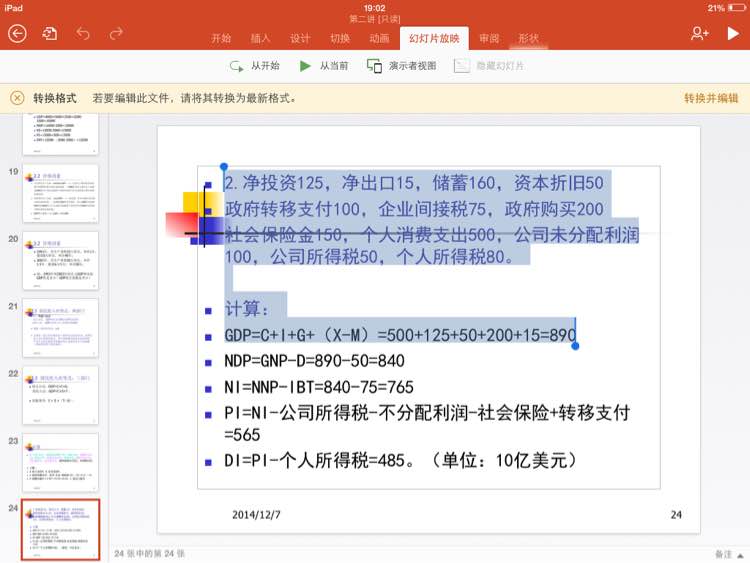Viewport: 750px width, 563px height.
Task: Tap the battery indicator in status bar
Action: pyautogui.click(x=736, y=8)
